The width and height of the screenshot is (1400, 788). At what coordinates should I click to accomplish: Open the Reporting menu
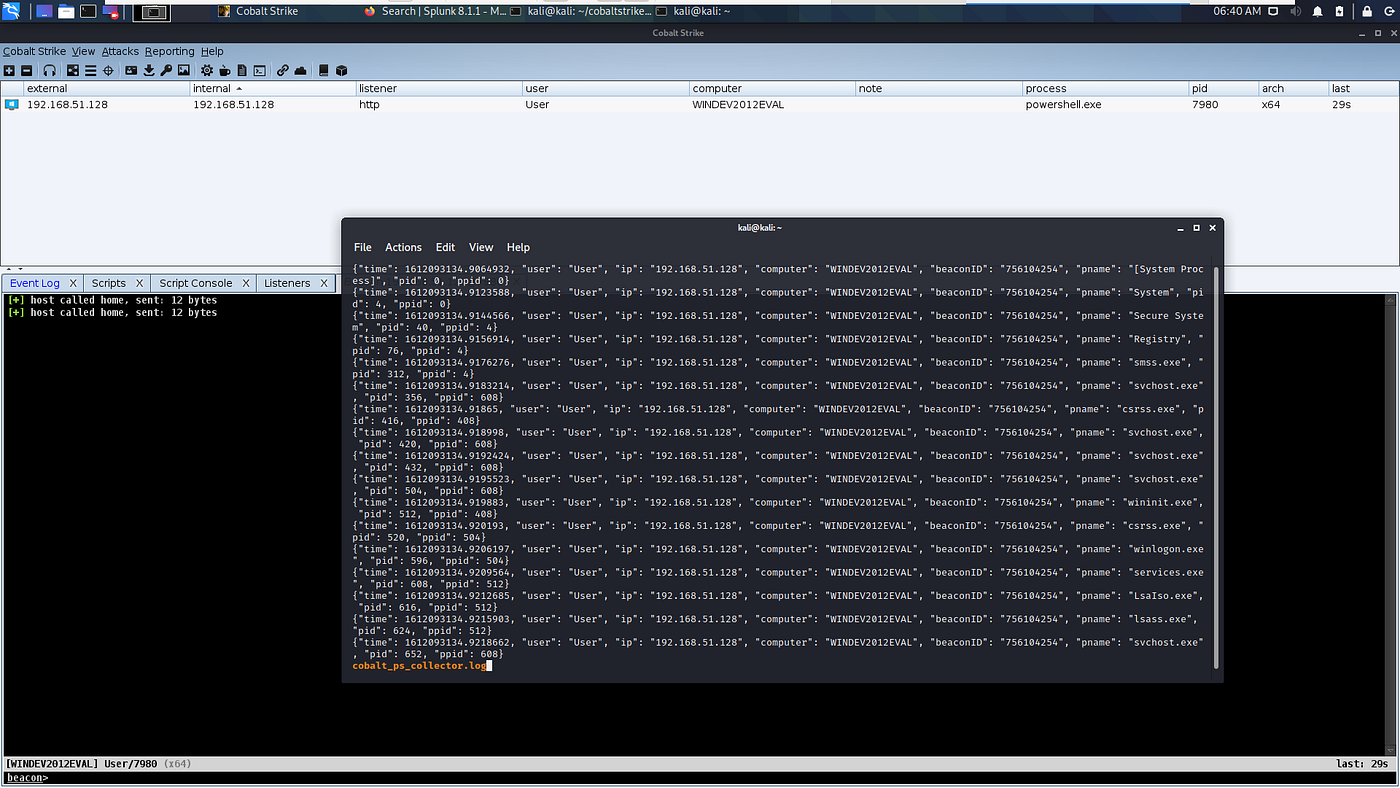pyautogui.click(x=169, y=51)
